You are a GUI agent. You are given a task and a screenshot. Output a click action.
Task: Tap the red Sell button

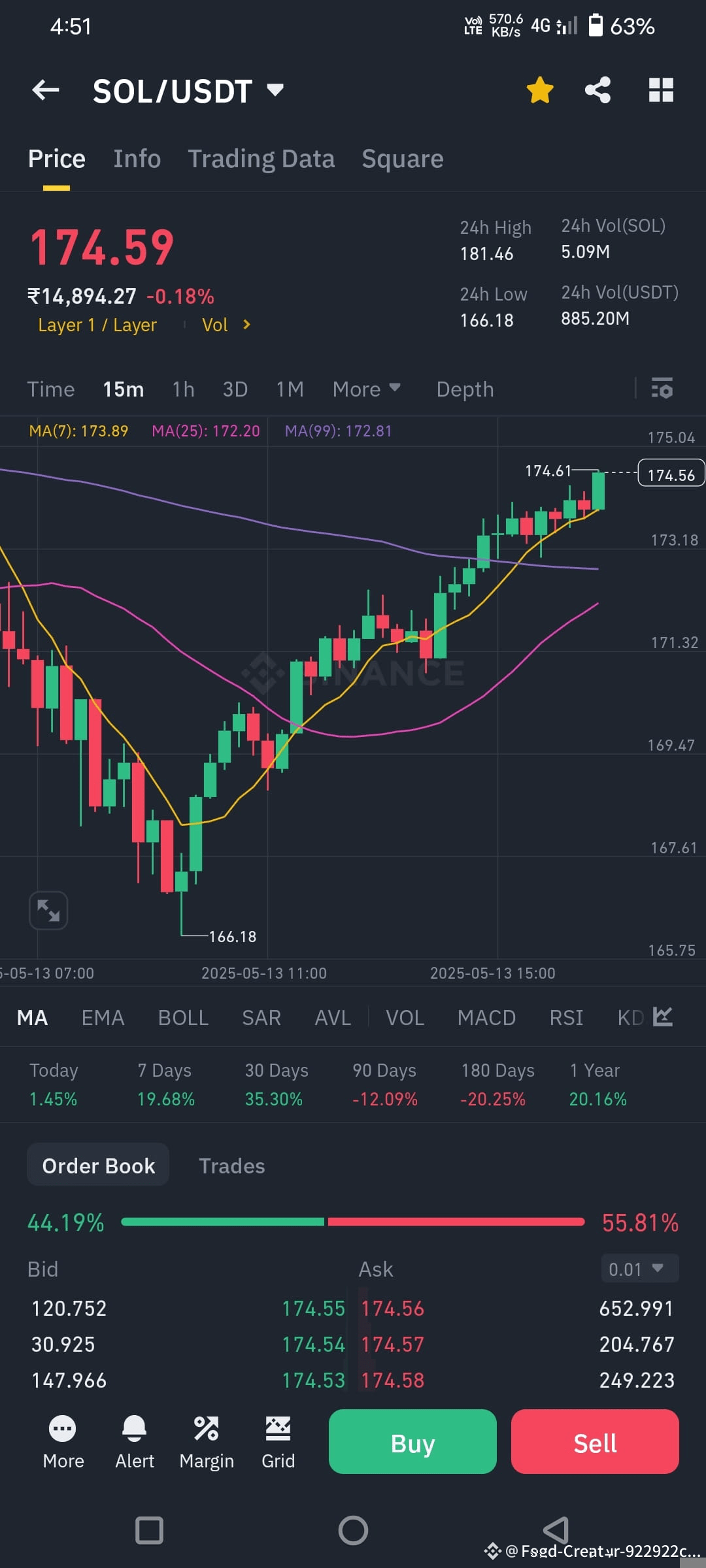coord(595,1443)
